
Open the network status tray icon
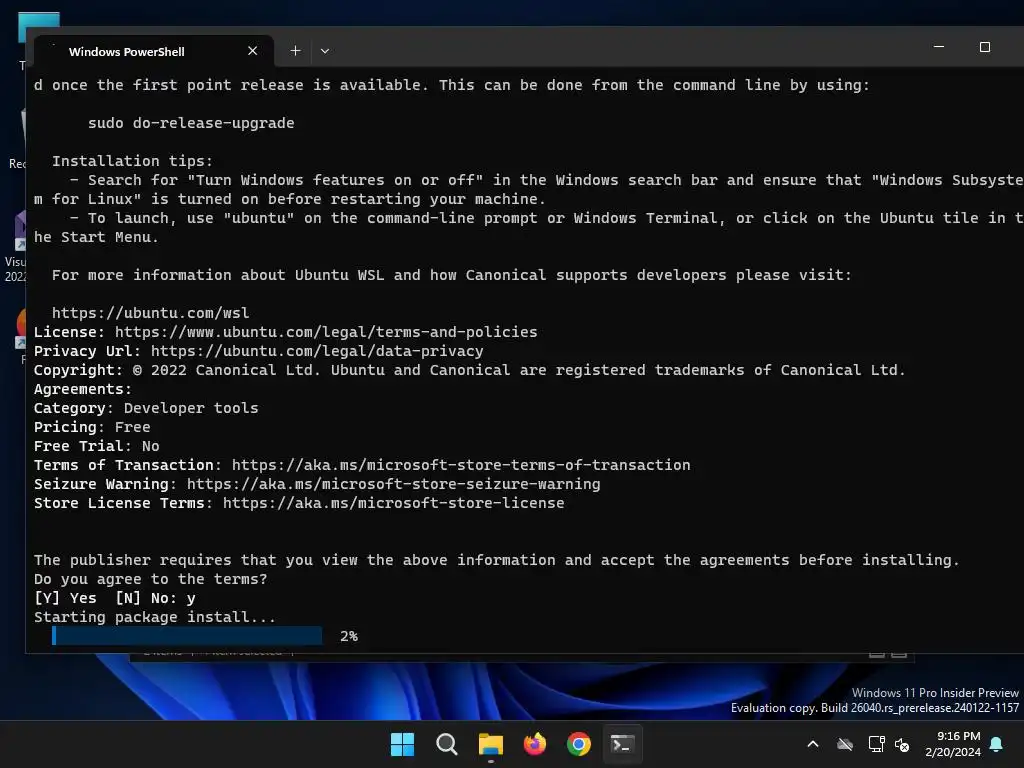click(x=876, y=744)
